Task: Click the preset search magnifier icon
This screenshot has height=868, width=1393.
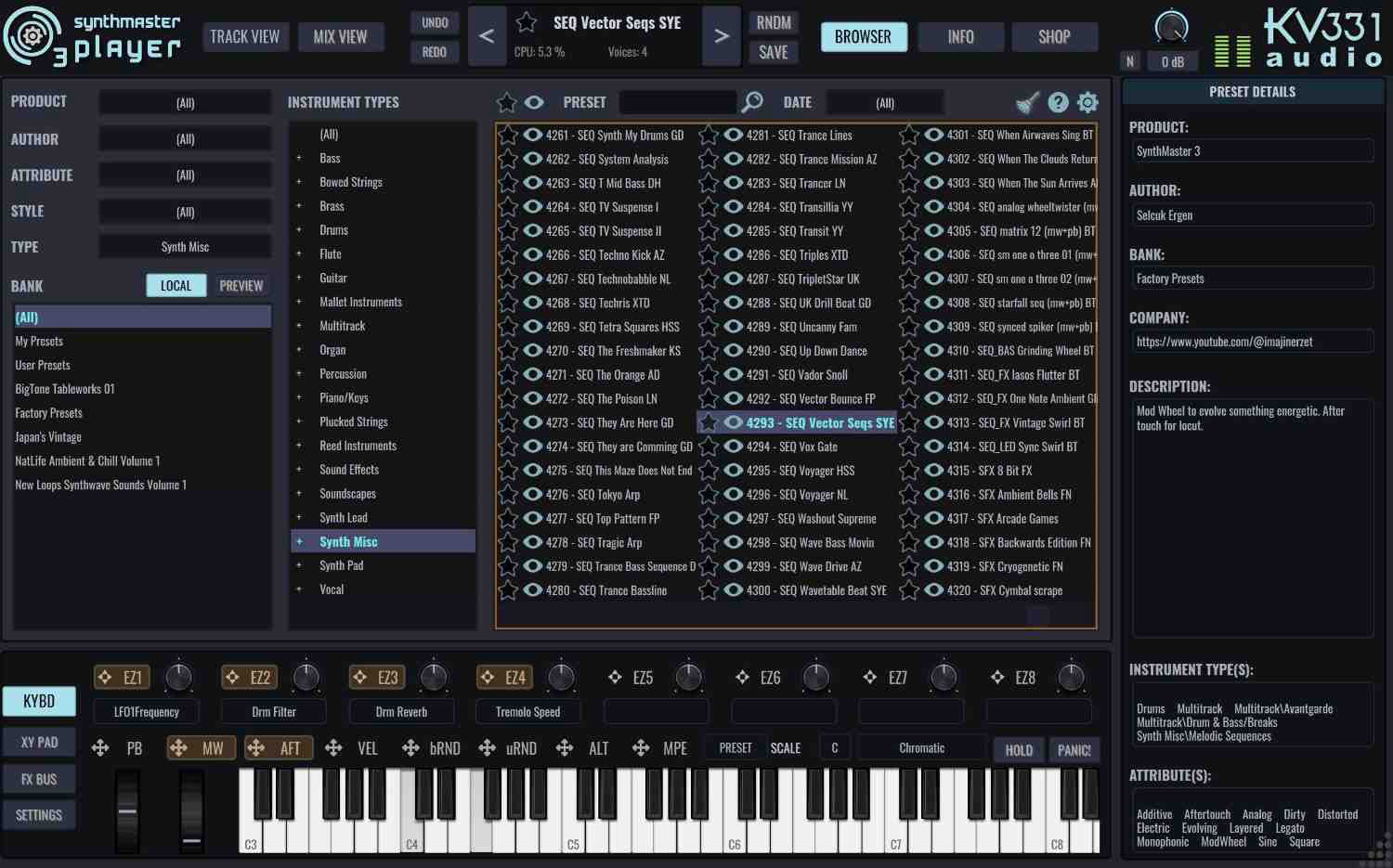Action: tap(752, 102)
